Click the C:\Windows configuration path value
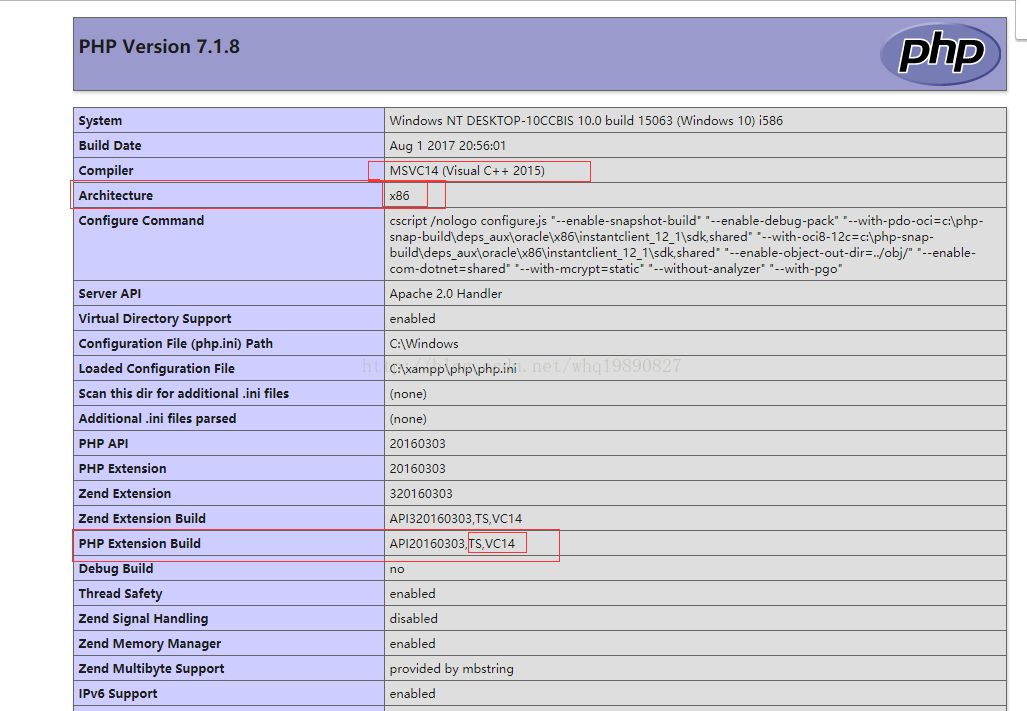Viewport: 1027px width, 711px height. (424, 344)
